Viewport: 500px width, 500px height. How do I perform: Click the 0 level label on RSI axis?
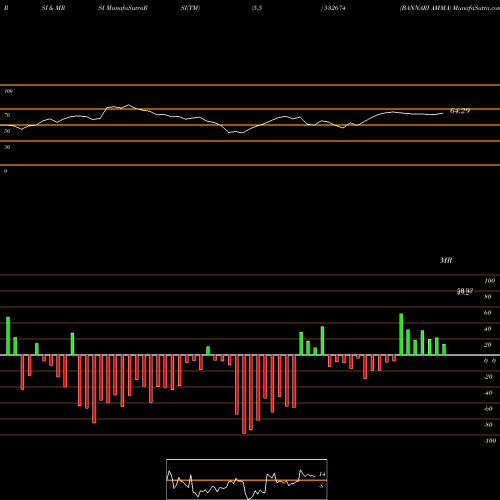[x=5, y=171]
